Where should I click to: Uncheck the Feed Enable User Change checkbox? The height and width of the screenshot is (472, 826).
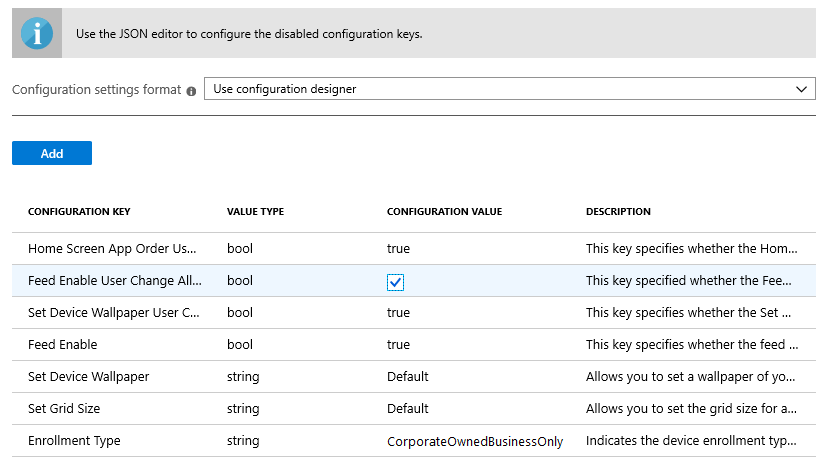pos(395,282)
